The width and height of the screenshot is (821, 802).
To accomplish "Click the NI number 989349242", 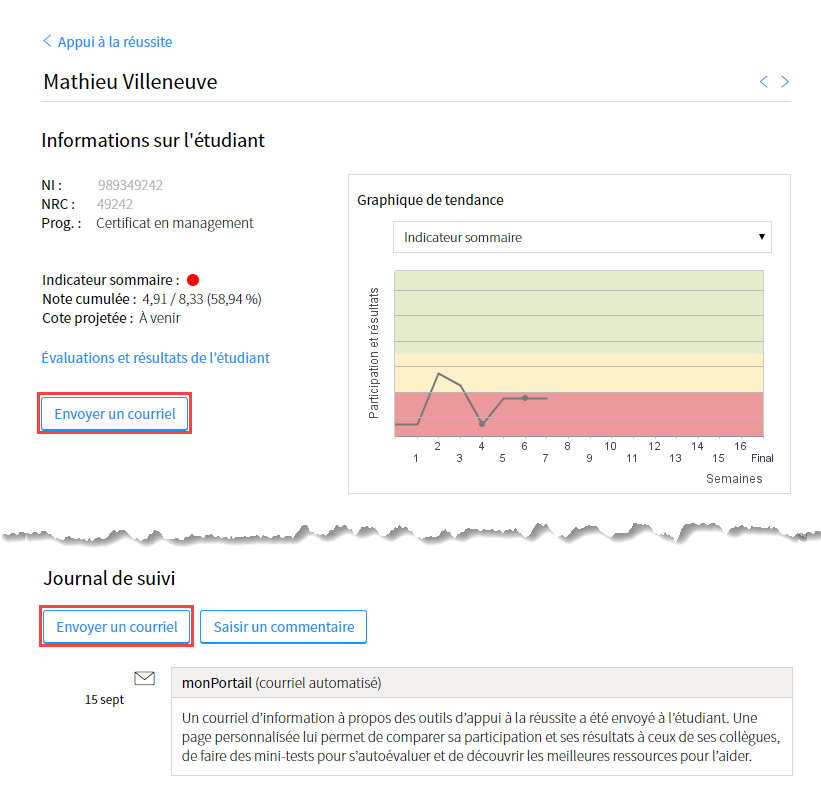I will click(130, 185).
